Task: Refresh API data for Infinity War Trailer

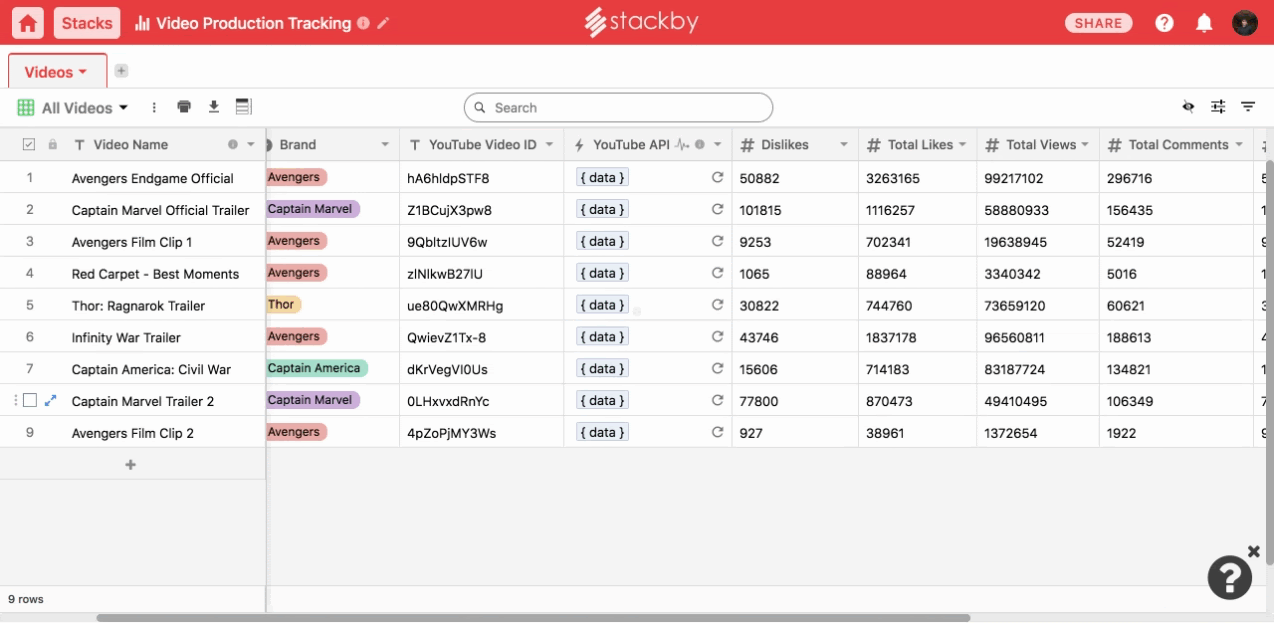Action: pos(717,337)
